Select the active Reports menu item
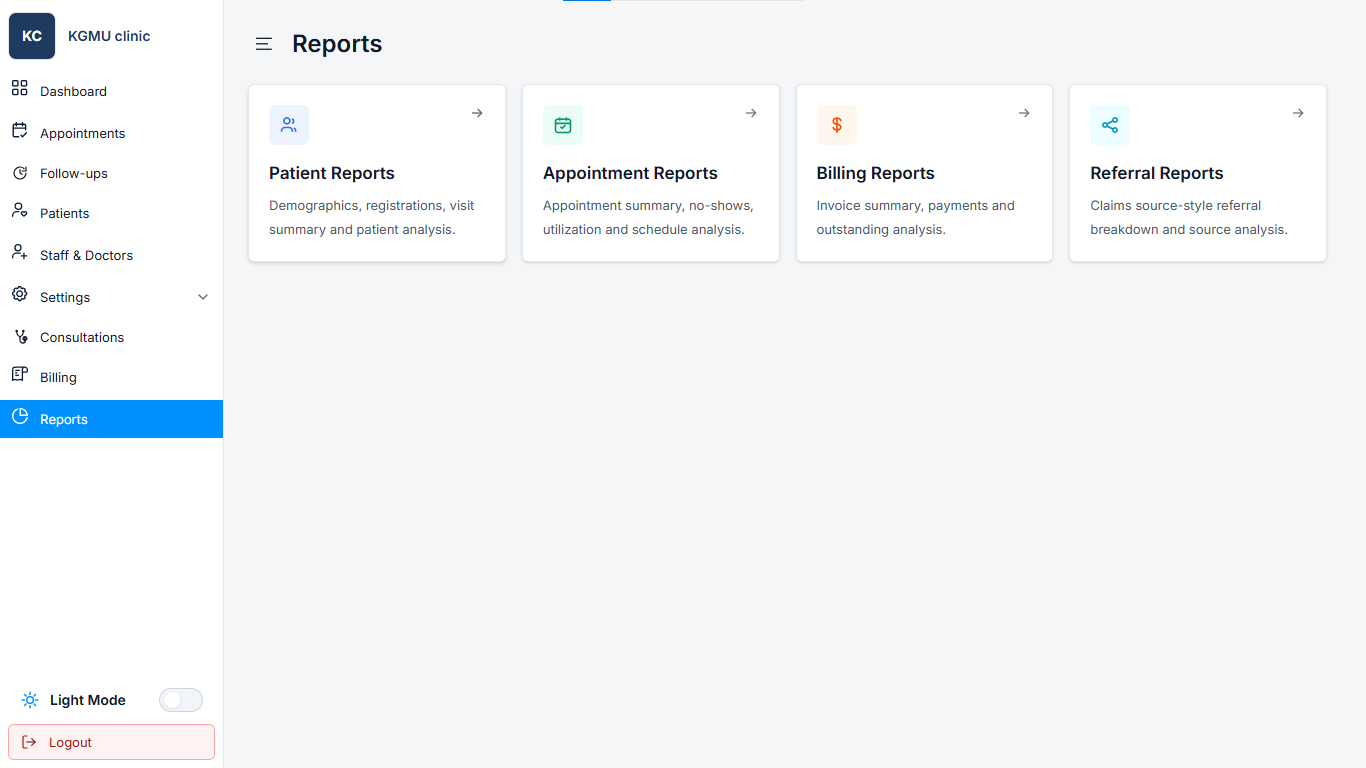 point(111,419)
